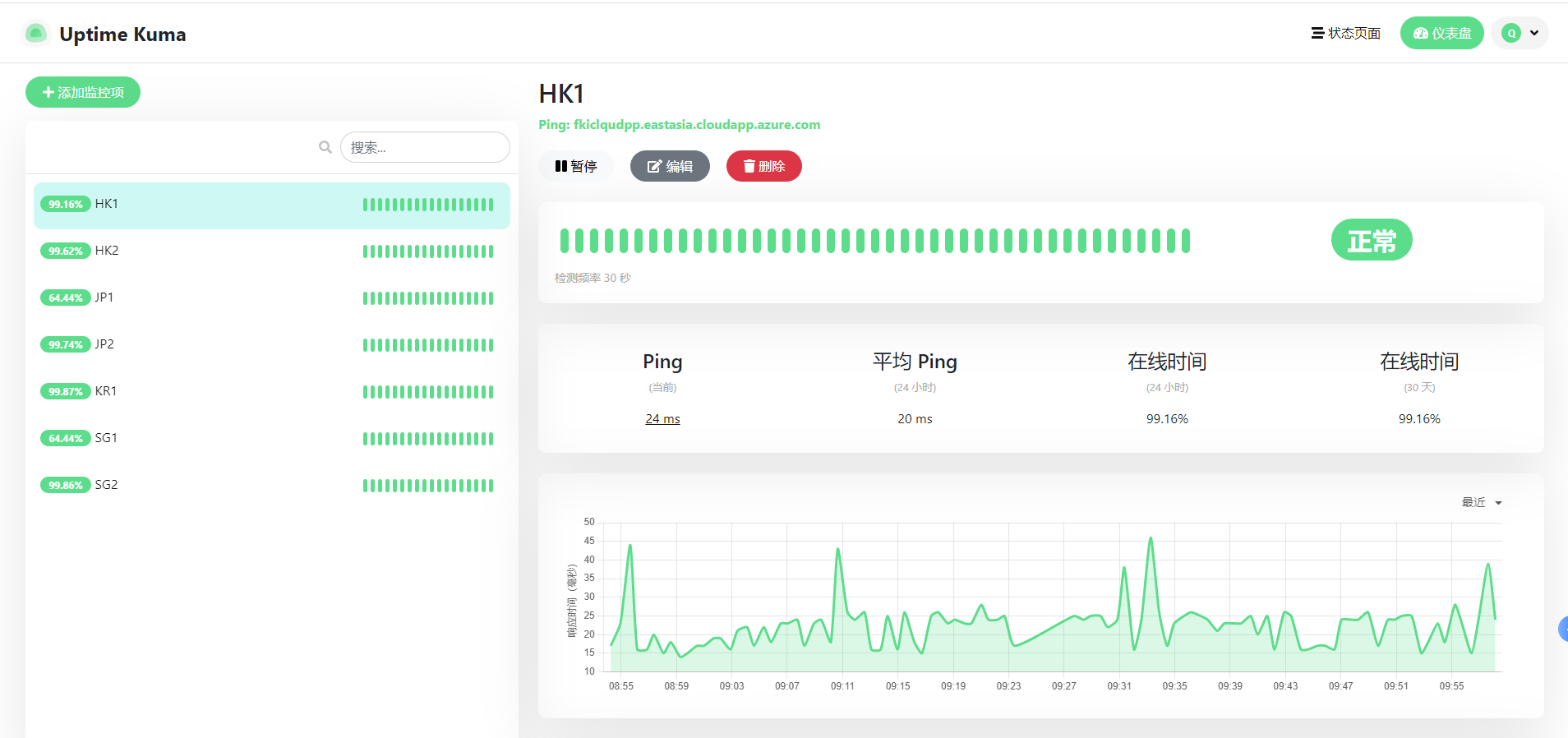This screenshot has height=738, width=1568.
Task: Open the user profile dropdown arrow
Action: click(1533, 33)
